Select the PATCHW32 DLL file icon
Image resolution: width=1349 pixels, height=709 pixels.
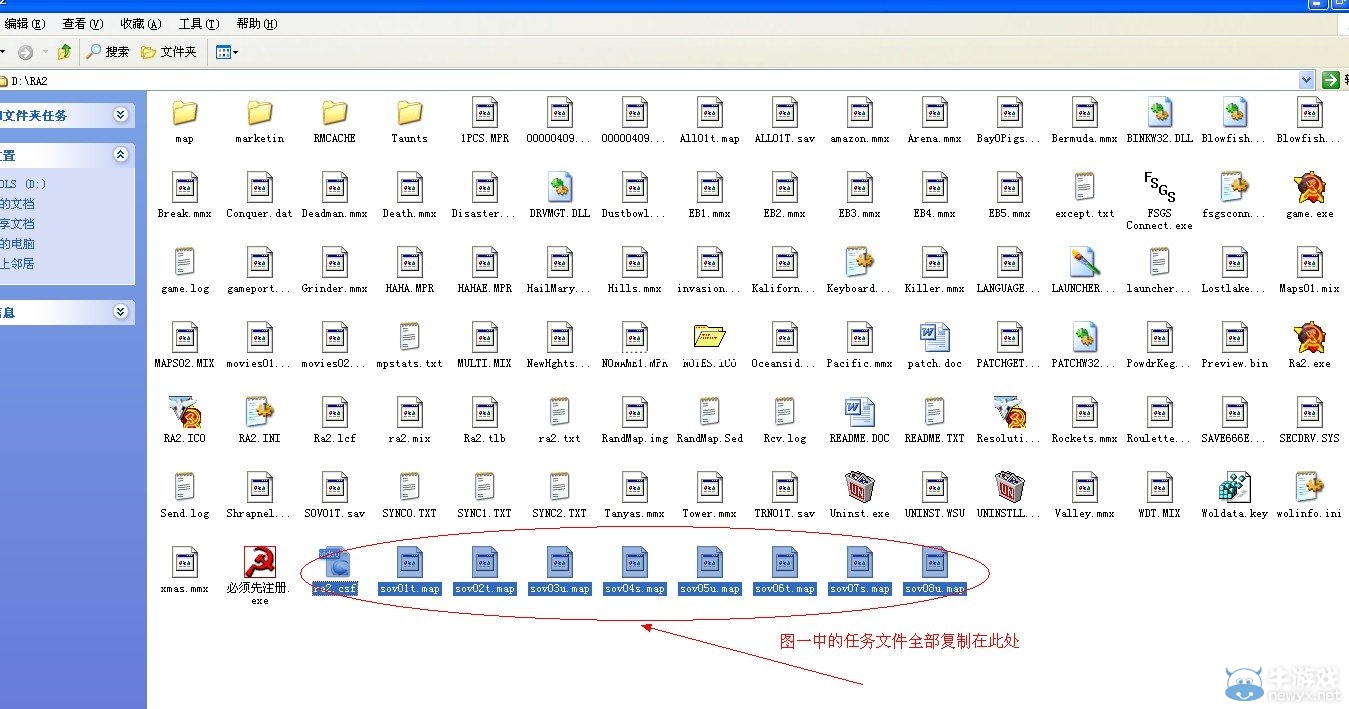point(1085,337)
